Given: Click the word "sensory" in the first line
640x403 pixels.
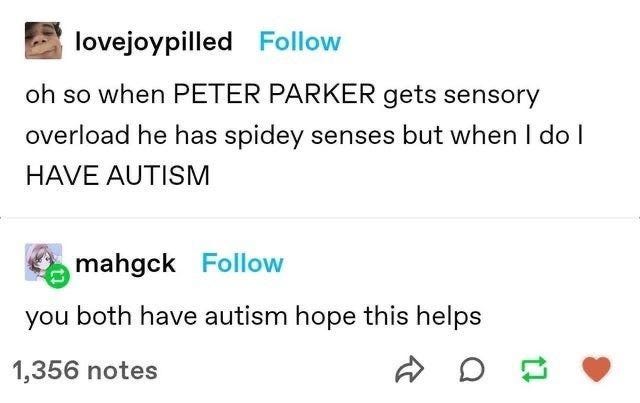Looking at the screenshot, I should click(491, 96).
